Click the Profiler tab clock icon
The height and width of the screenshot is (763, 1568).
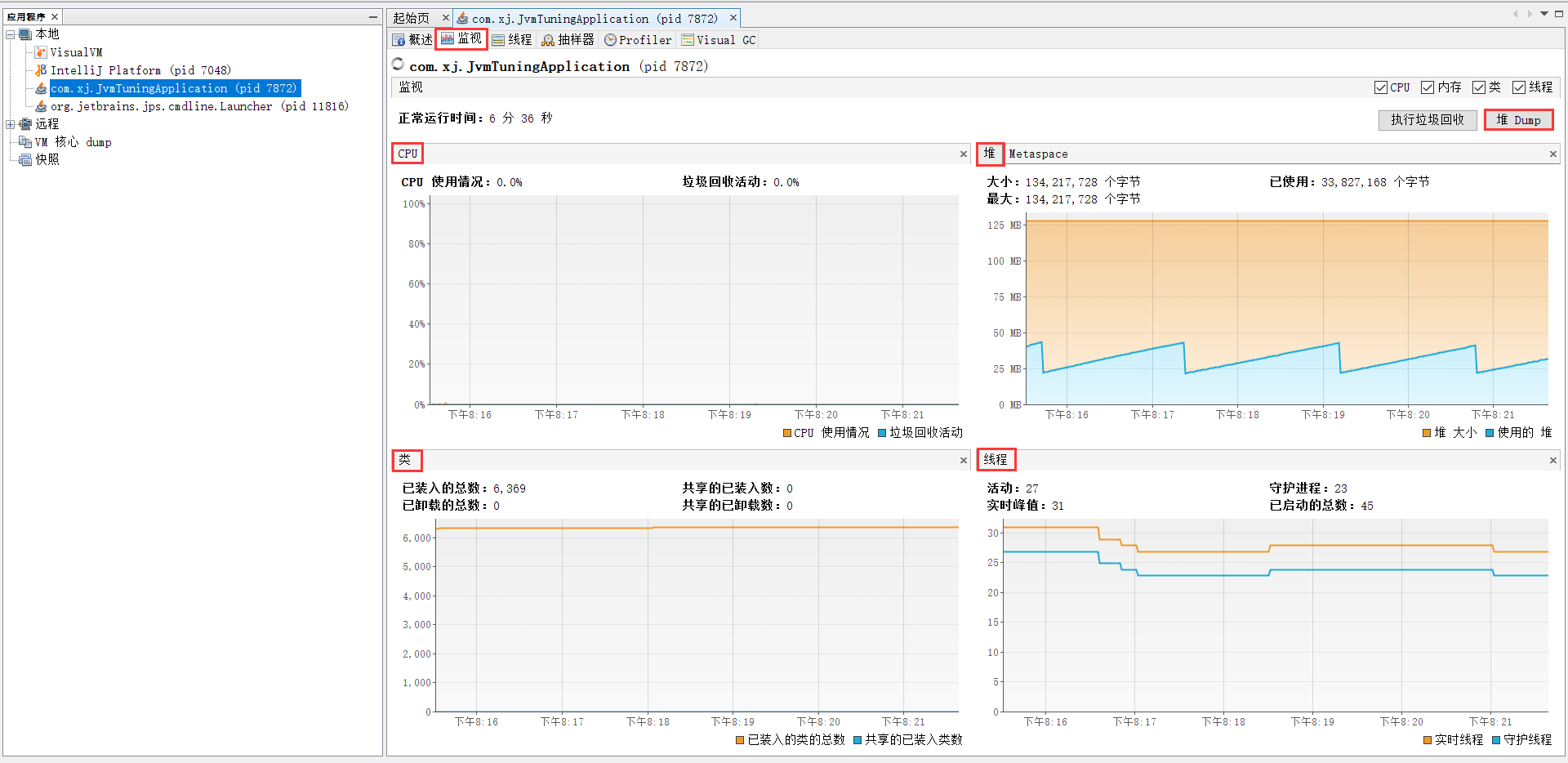610,40
